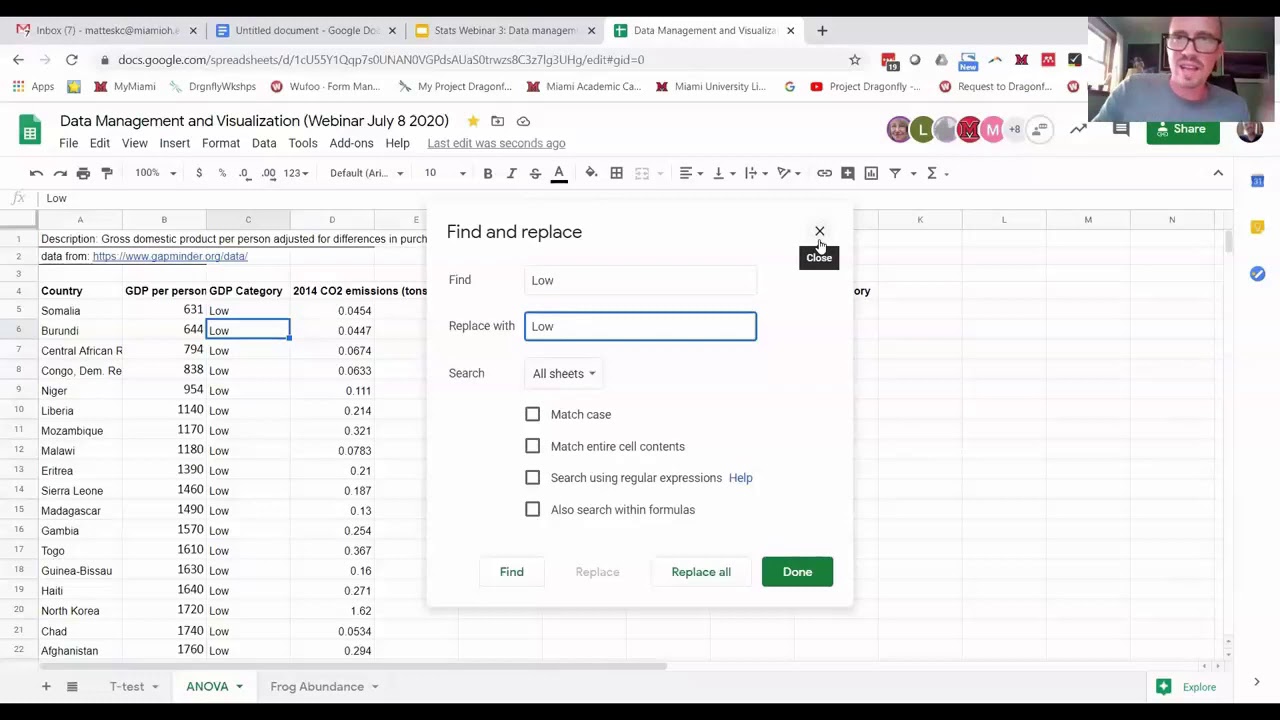This screenshot has width=1280, height=720.
Task: Click the cloud document status icon
Action: click(x=523, y=121)
